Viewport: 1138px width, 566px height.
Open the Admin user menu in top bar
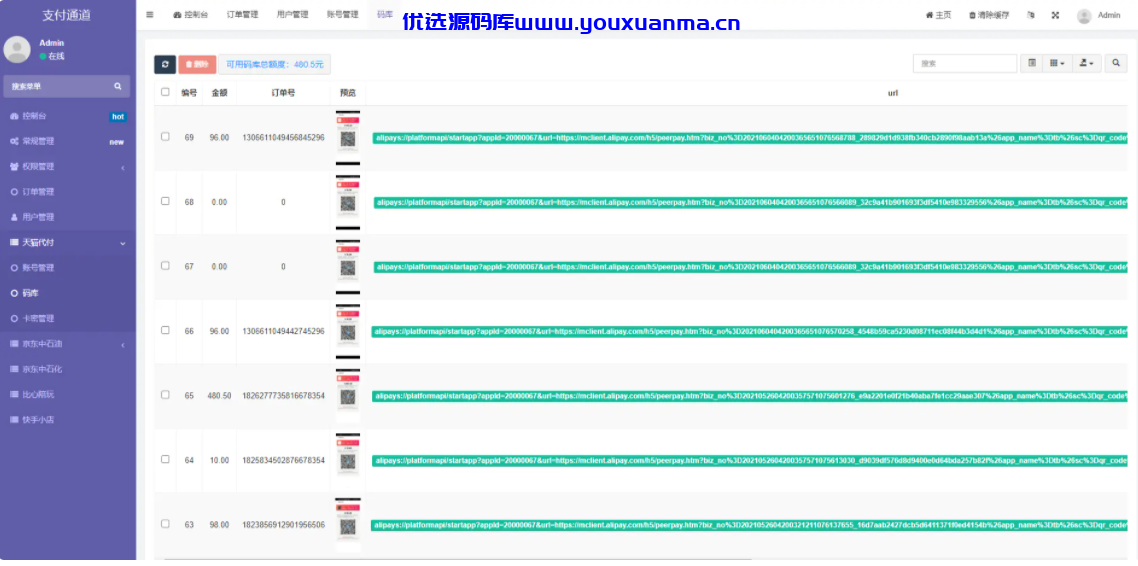1099,15
